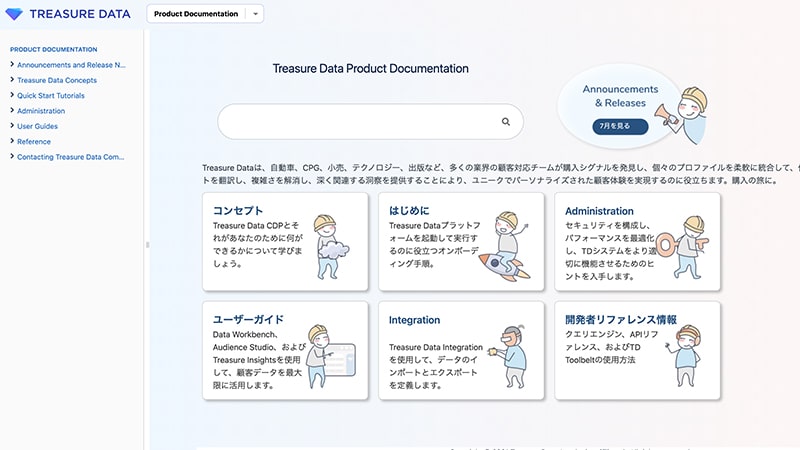Expand the Reference sidebar chevron
Screen dimensions: 800x450
point(12,141)
